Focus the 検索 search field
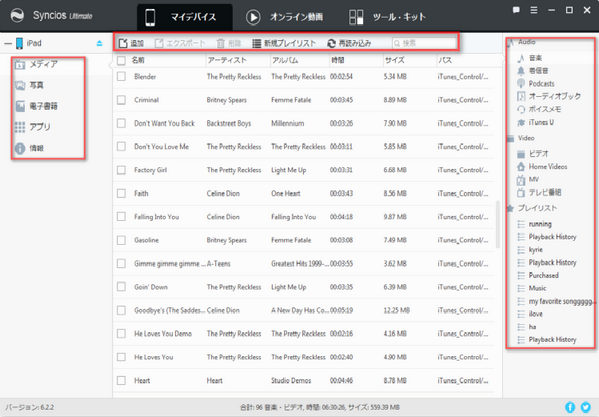 [424, 43]
